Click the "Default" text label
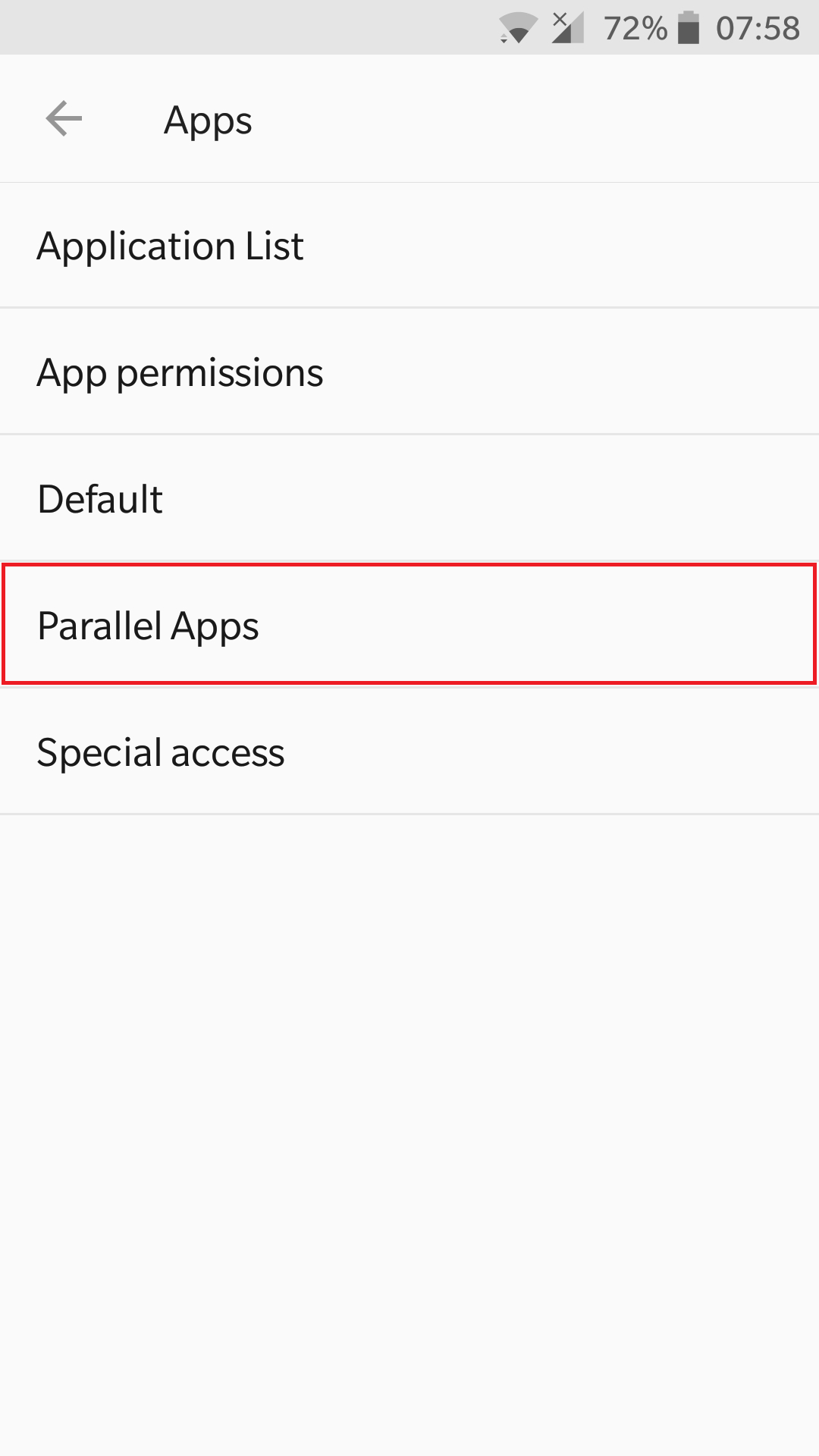 click(x=100, y=499)
